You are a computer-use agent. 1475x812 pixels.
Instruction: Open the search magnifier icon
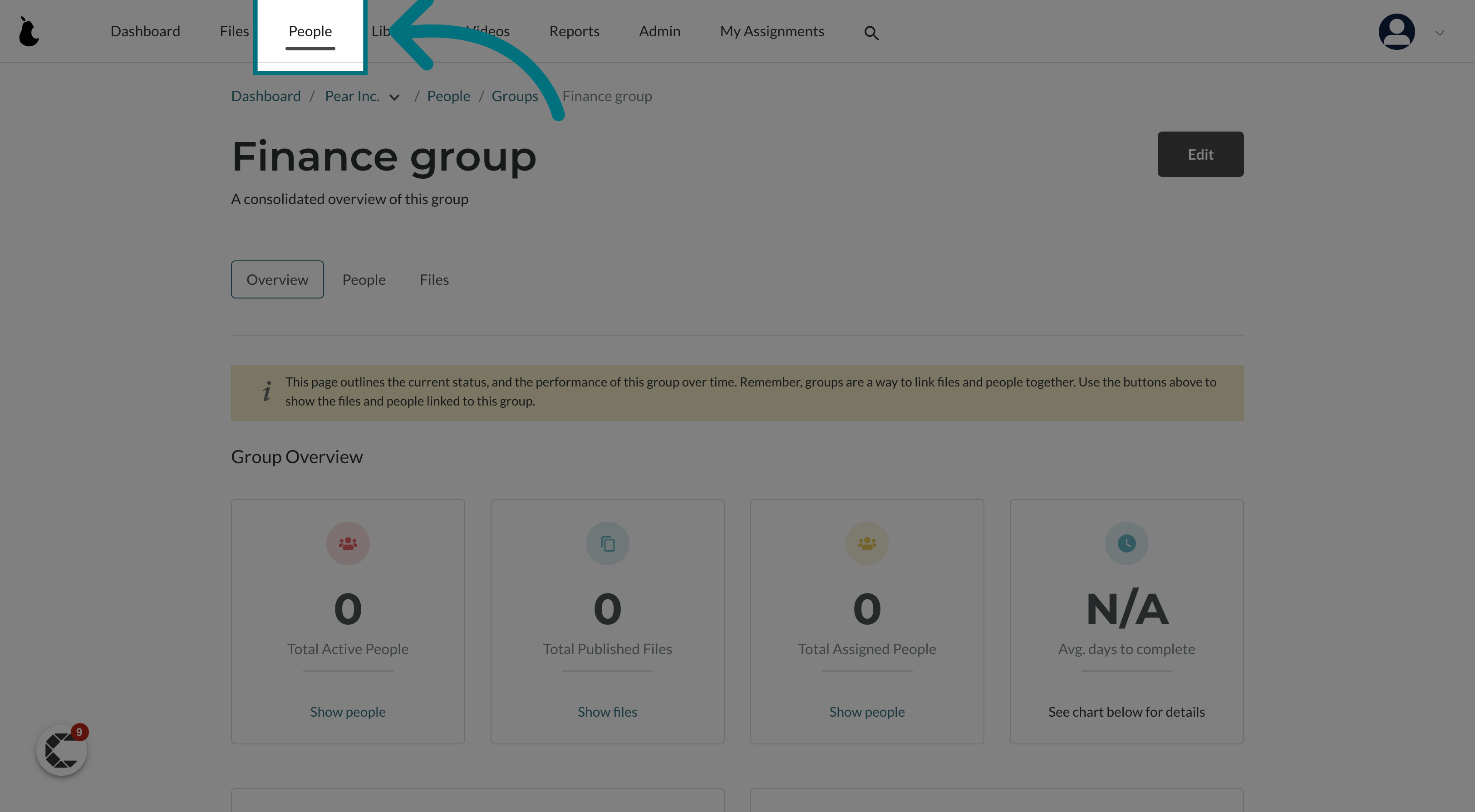click(x=871, y=33)
